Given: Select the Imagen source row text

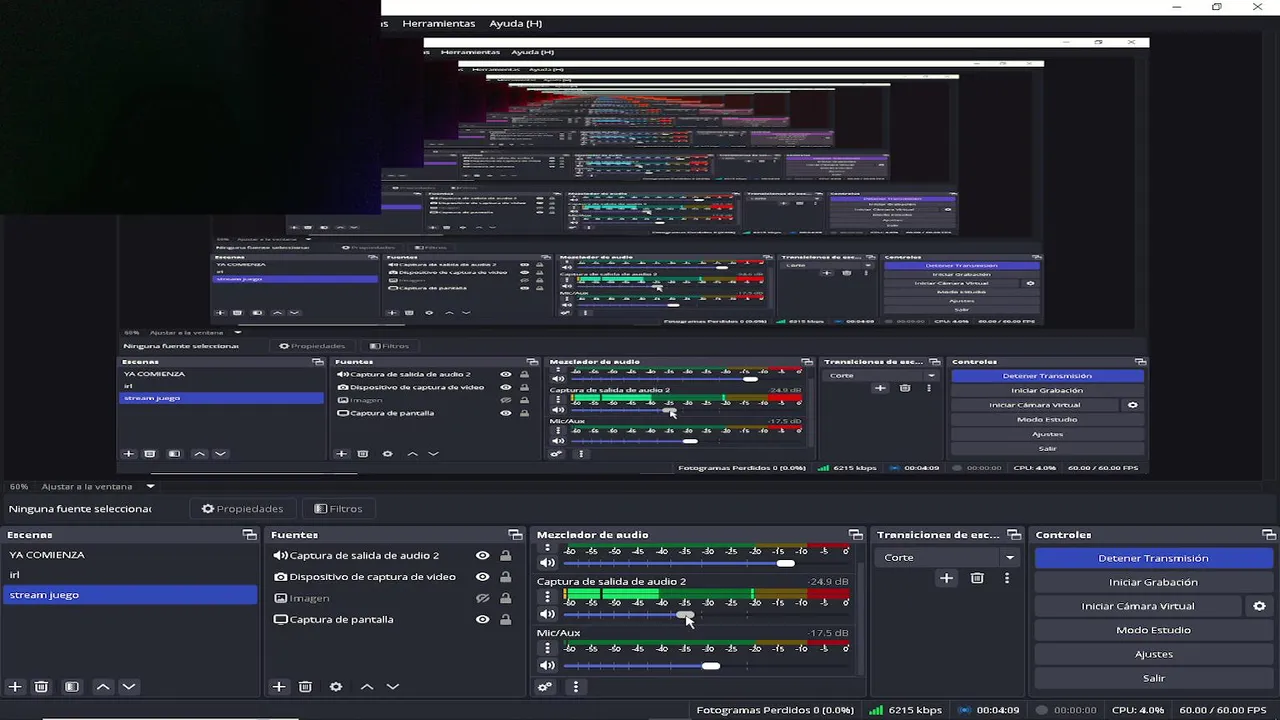Looking at the screenshot, I should (x=309, y=598).
